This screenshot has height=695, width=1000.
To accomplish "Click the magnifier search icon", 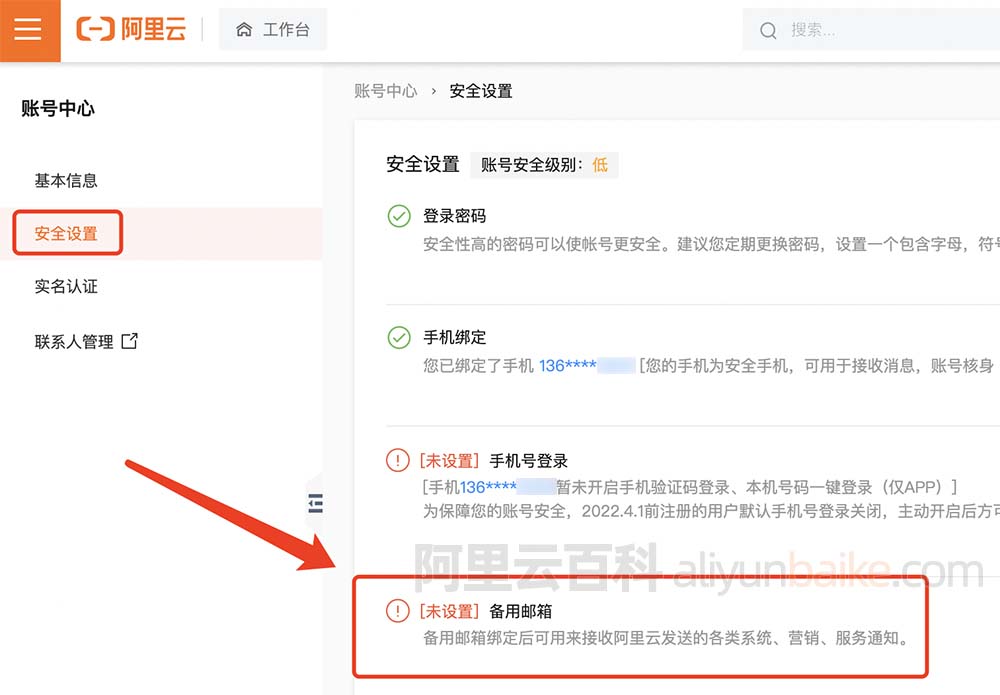I will coord(768,31).
